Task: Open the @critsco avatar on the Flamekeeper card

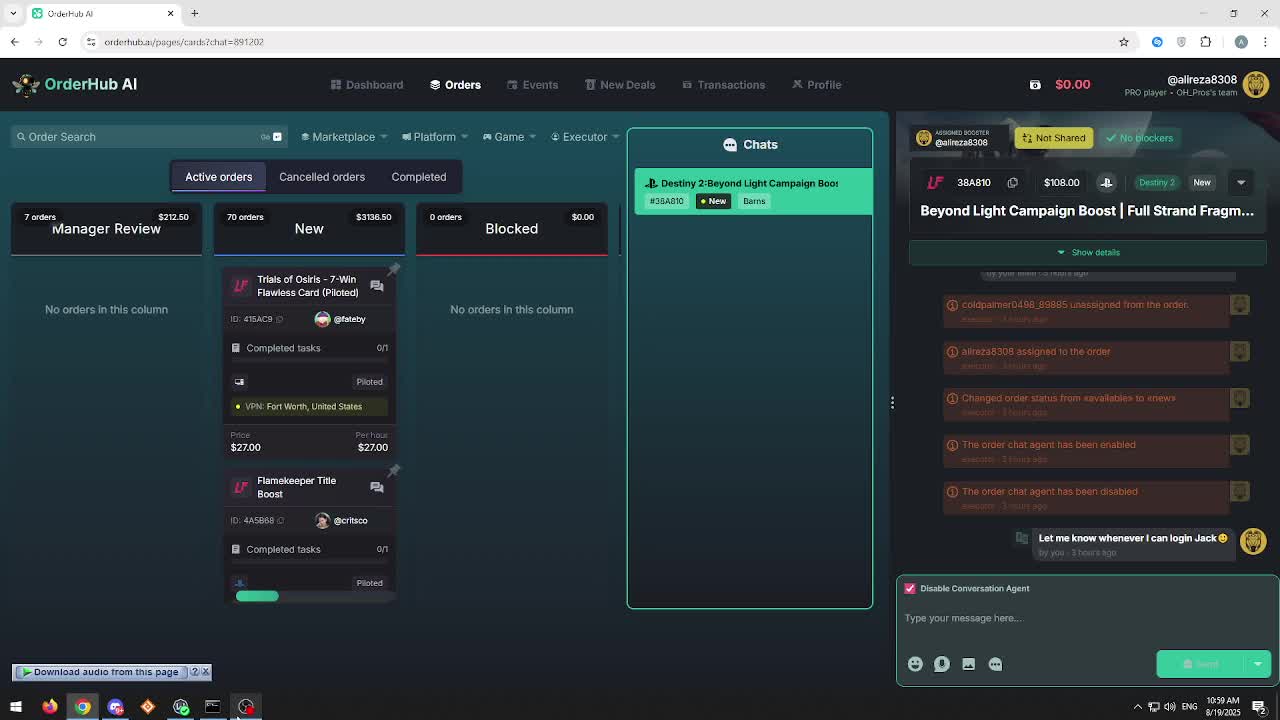Action: (x=322, y=520)
